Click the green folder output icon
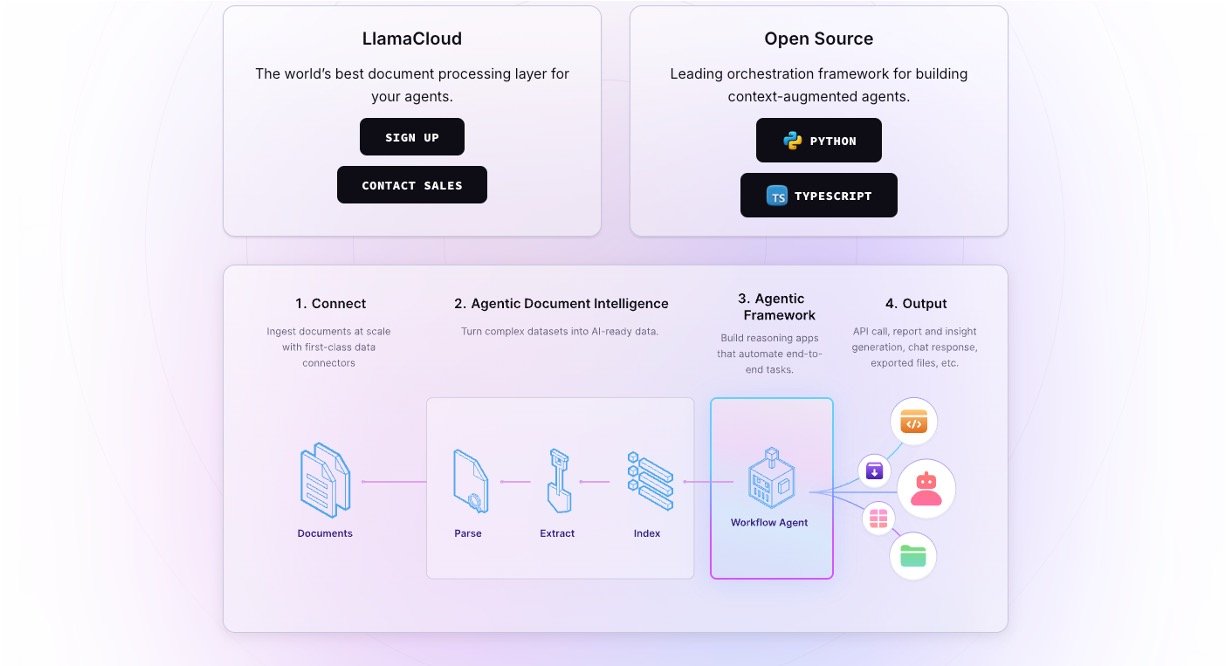 click(913, 556)
